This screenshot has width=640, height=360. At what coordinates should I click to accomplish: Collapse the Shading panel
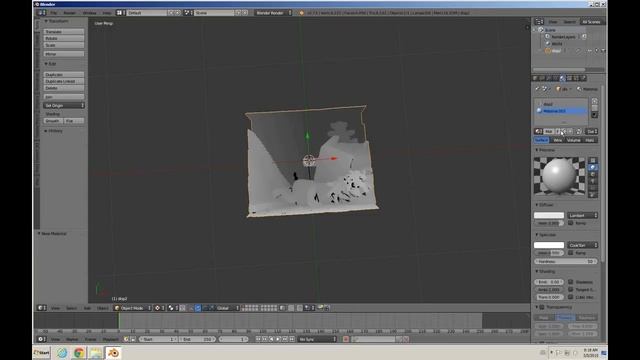point(545,271)
